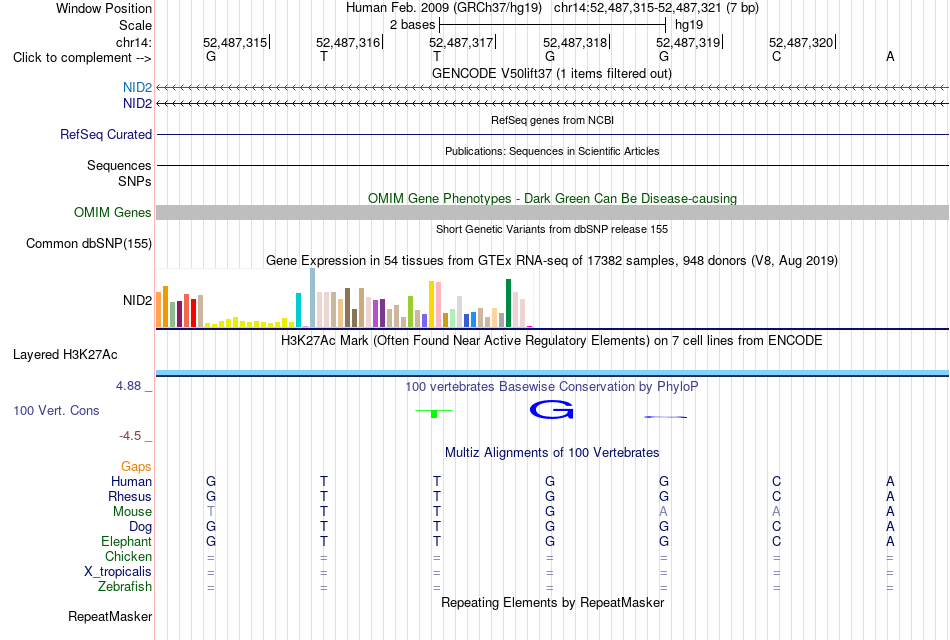
Task: Click the GENCODE V50lift37 track title
Action: (x=551, y=73)
